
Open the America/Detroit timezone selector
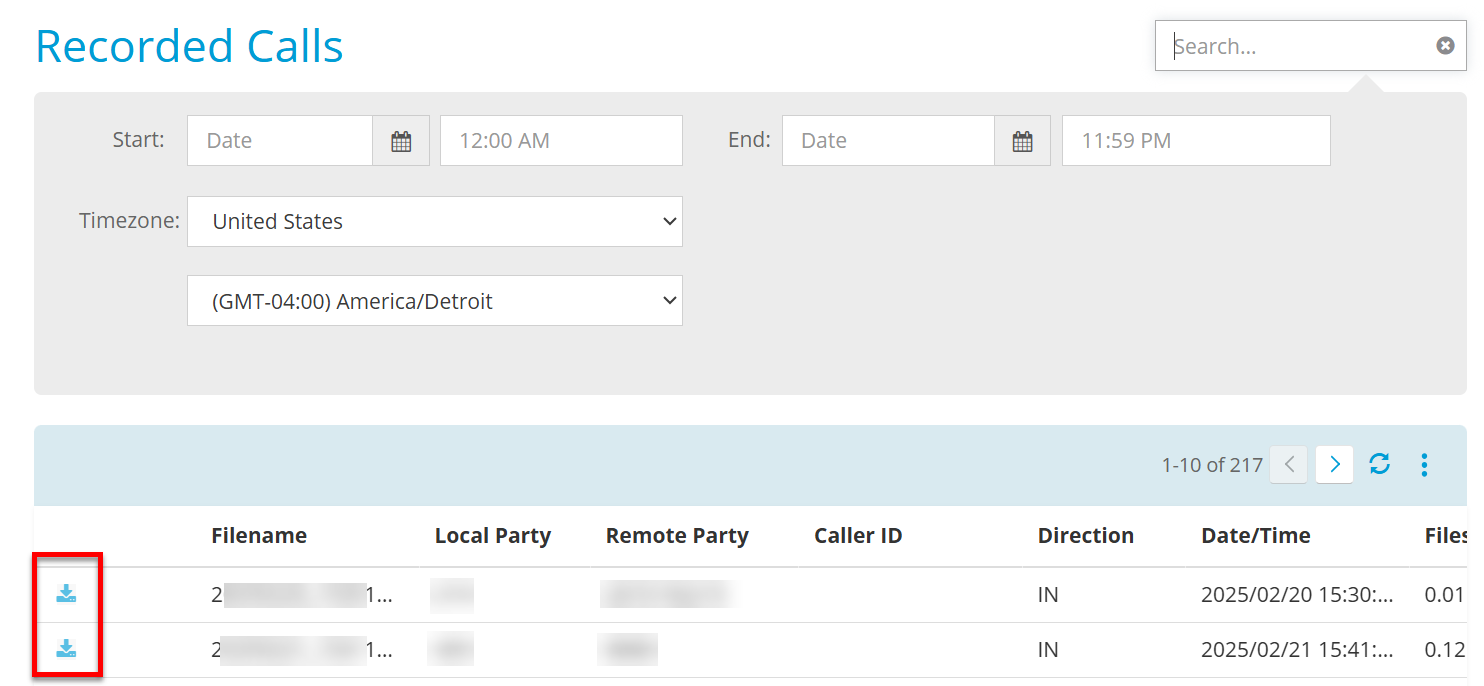(x=435, y=300)
